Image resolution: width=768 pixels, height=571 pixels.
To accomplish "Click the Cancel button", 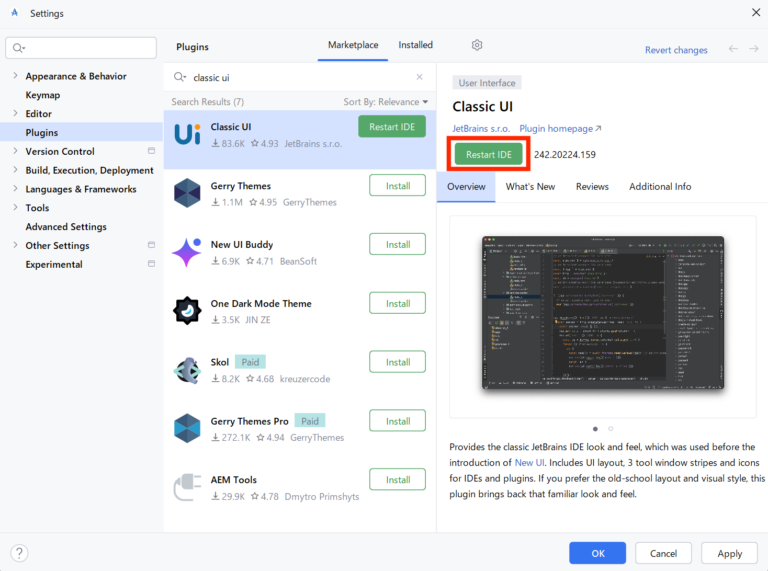I will (663, 553).
